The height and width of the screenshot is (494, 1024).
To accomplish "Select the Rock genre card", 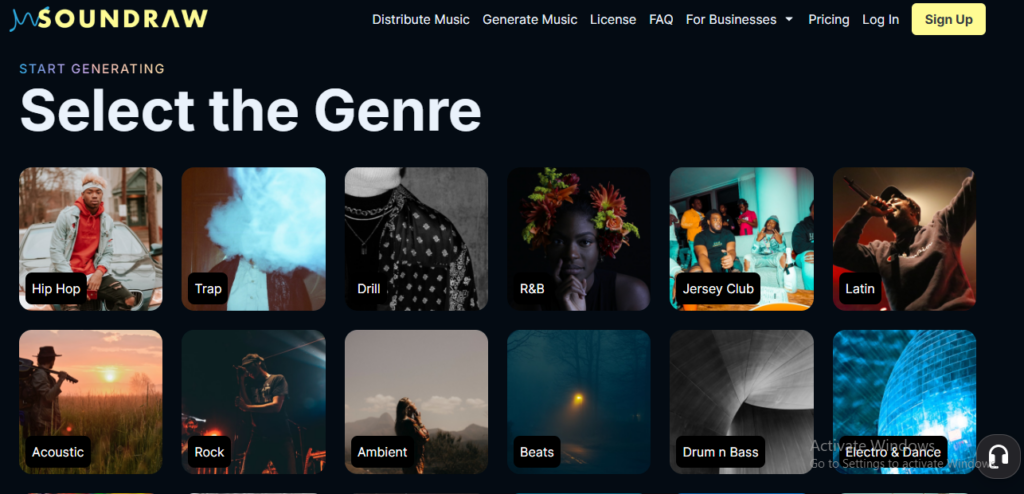I will click(253, 402).
